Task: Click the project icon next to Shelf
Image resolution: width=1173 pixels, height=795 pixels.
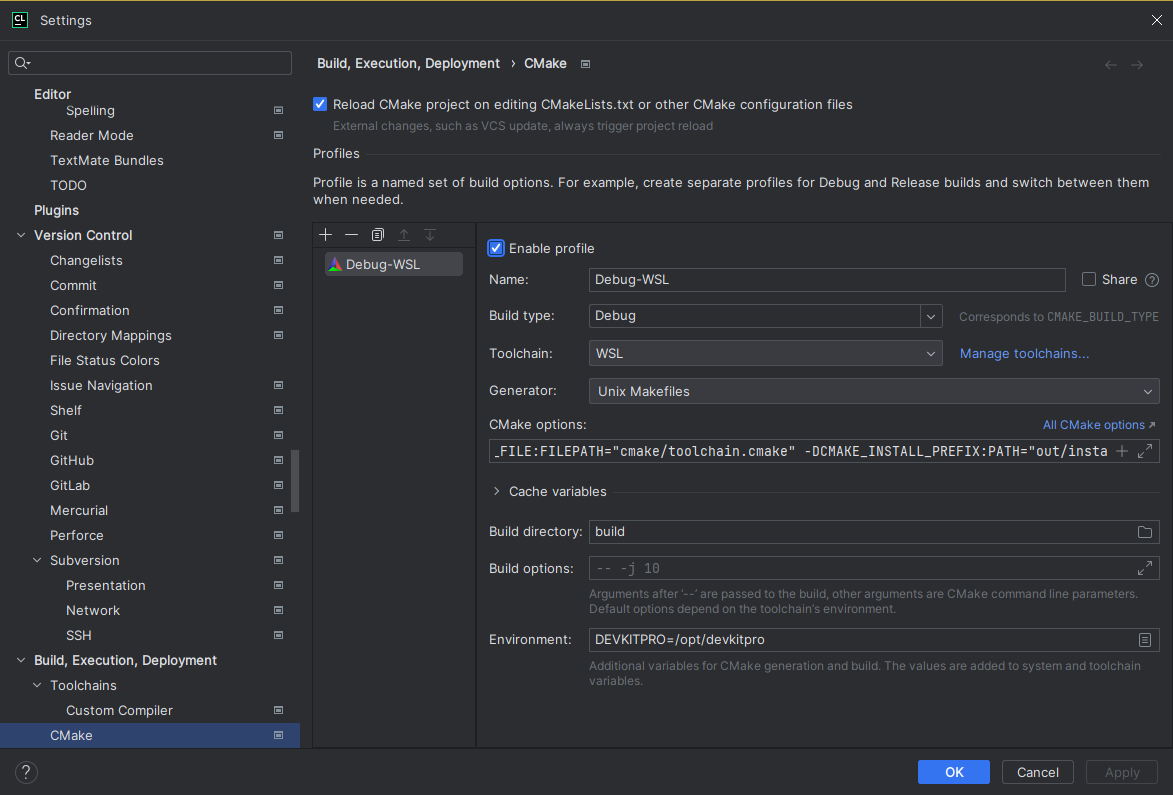Action: coord(278,411)
